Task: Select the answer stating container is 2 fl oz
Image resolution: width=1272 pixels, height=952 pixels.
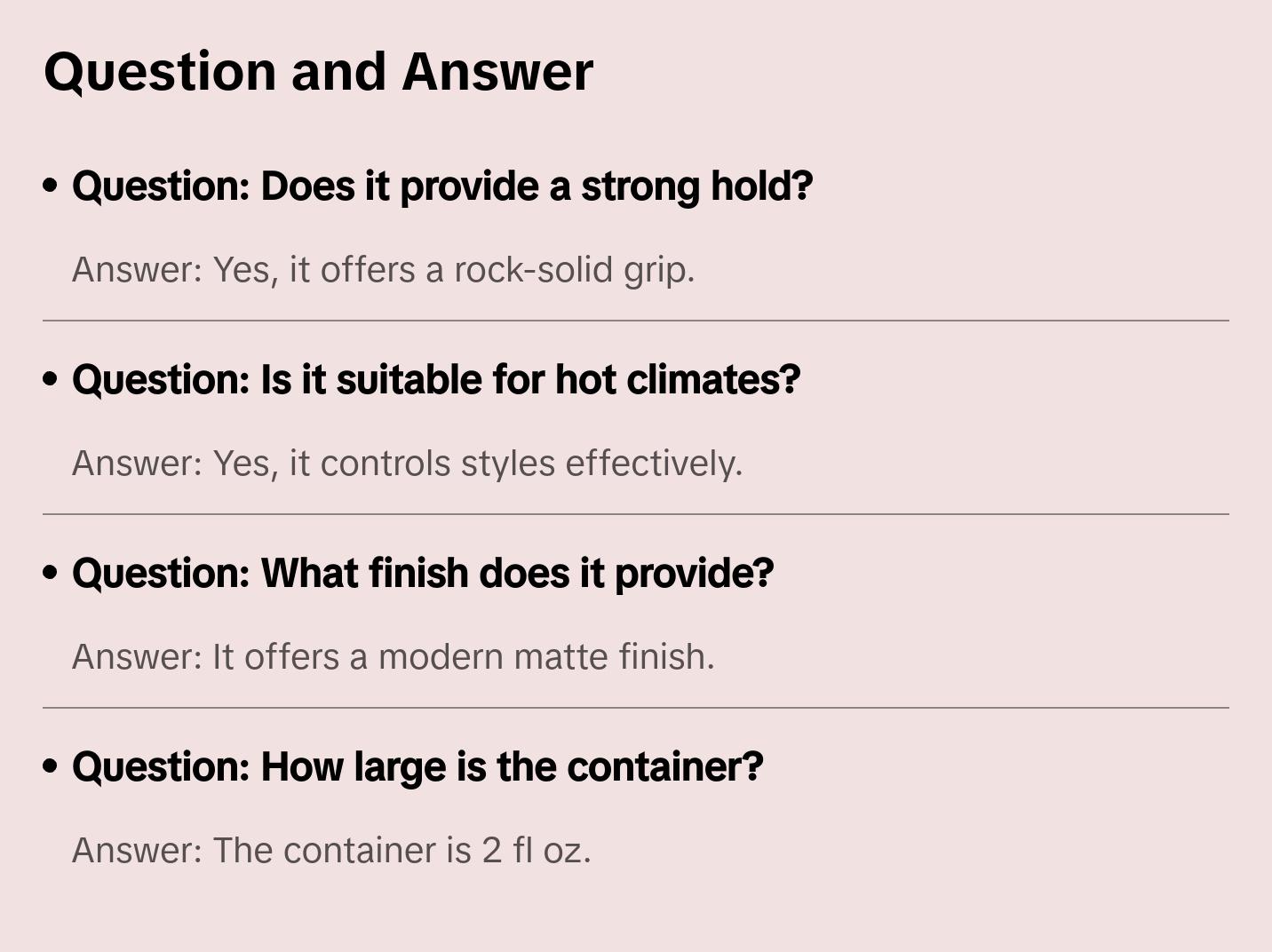Action: coord(331,851)
